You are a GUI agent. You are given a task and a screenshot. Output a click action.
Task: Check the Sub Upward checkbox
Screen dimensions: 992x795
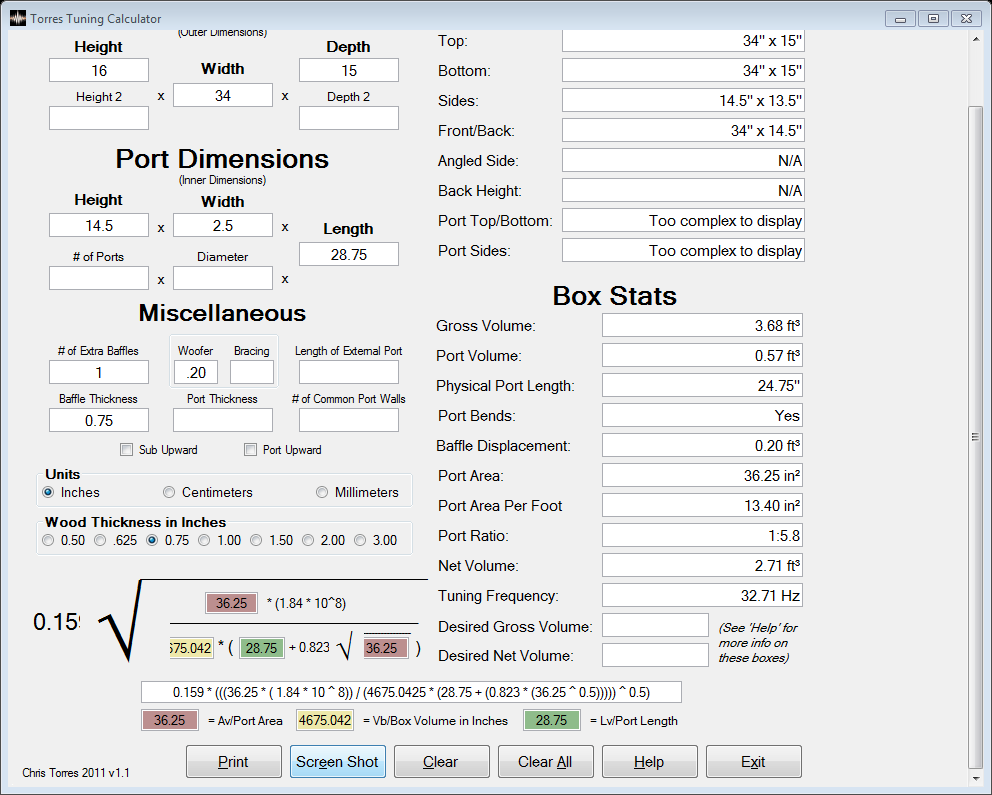coord(127,450)
